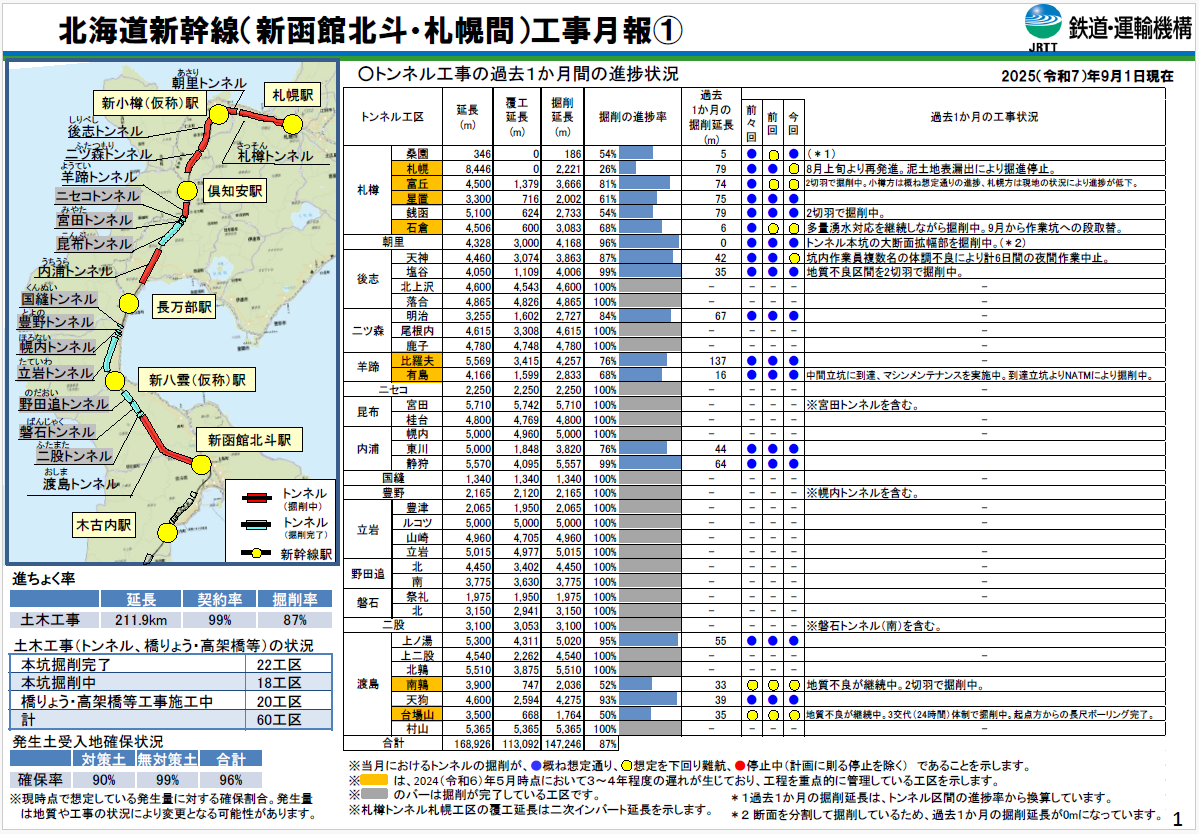
Task: Select the 新函館北斗駅 yellow map marker
Action: pos(196,463)
